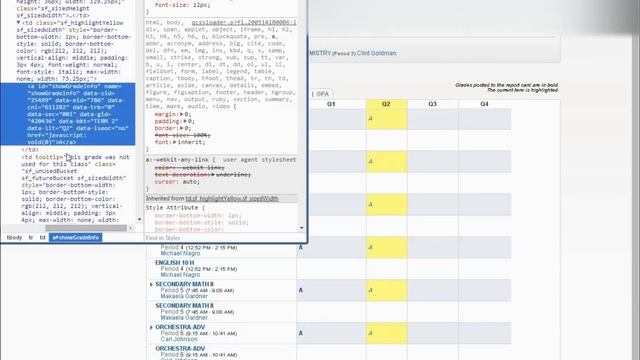Expand the border property triangle
This screenshot has height=360, width=640.
click(x=182, y=128)
